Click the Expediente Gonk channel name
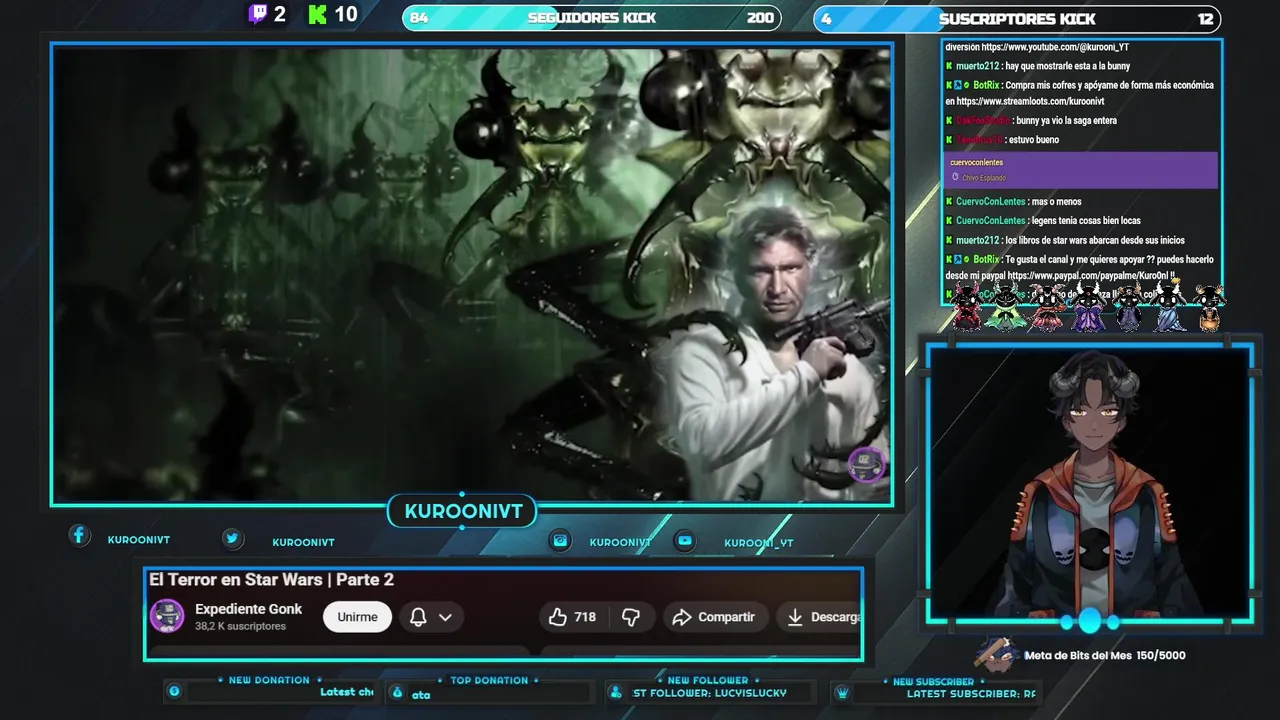This screenshot has height=720, width=1280. pos(248,609)
